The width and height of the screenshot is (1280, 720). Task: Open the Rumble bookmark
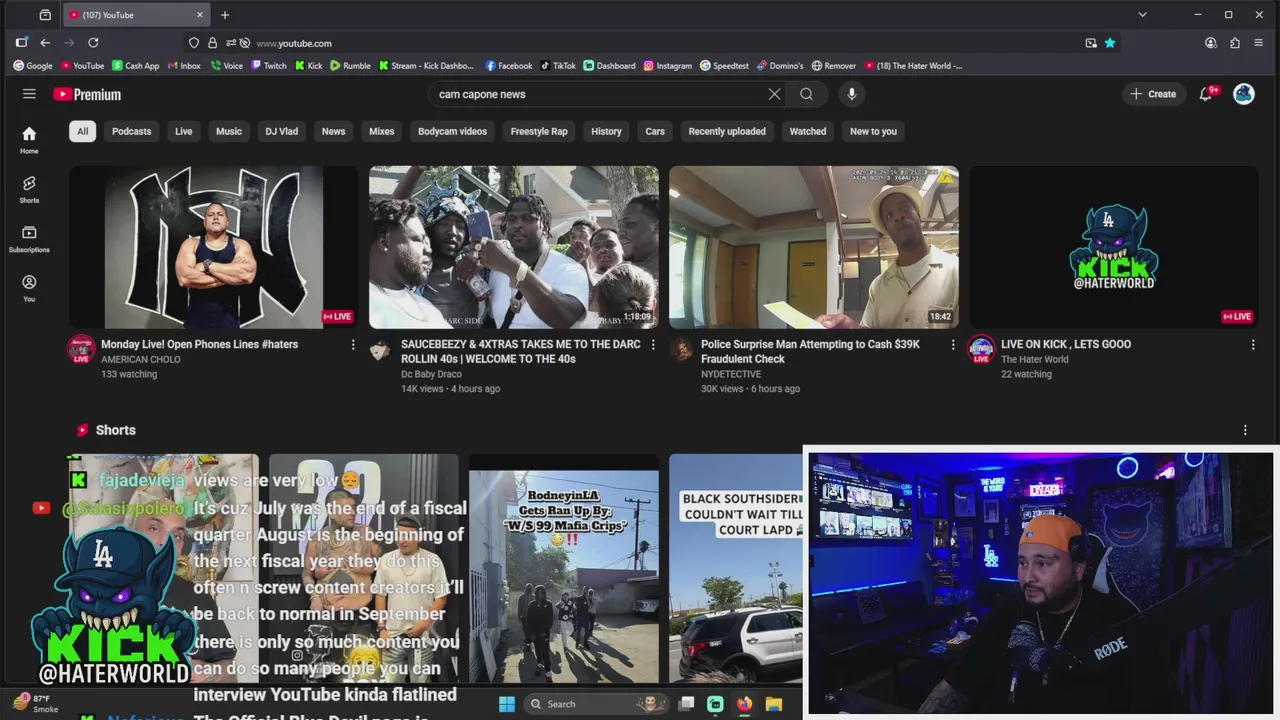(x=350, y=66)
